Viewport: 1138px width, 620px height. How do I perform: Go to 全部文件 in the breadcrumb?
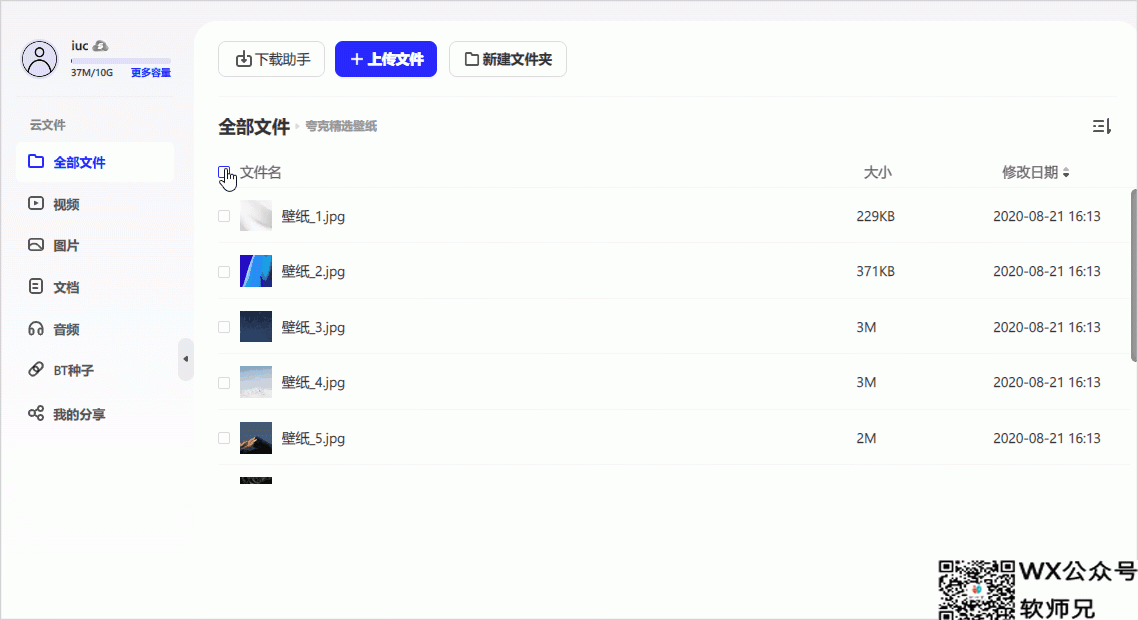(254, 127)
